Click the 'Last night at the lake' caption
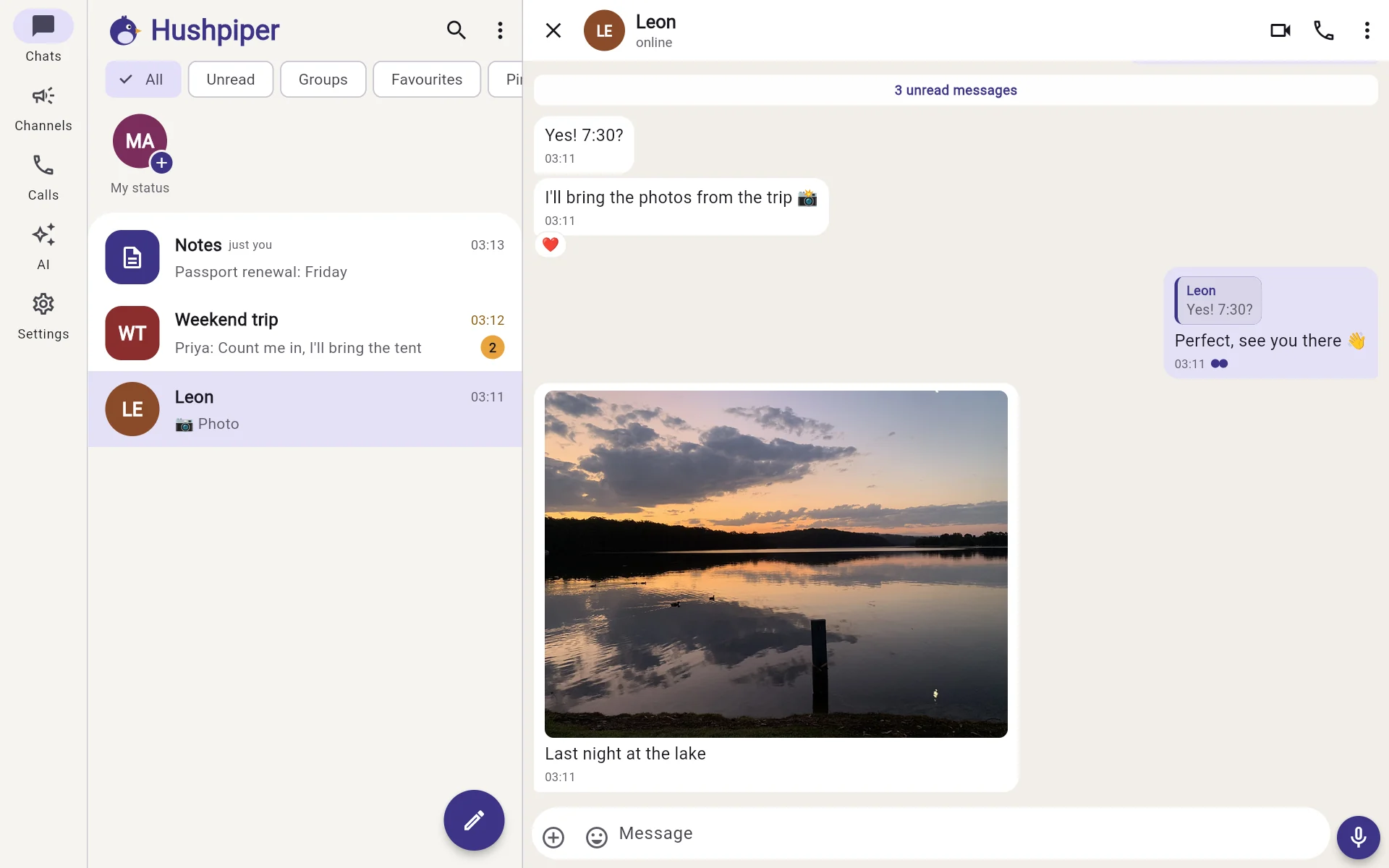 coord(625,754)
